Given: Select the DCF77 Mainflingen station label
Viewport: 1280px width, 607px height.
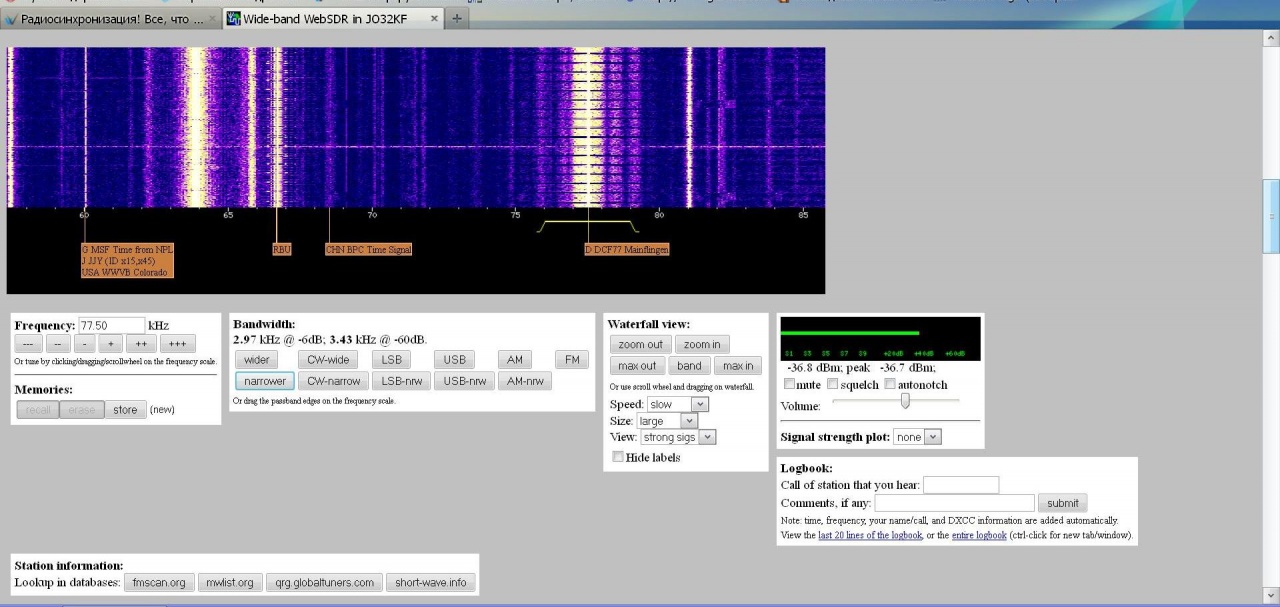Looking at the screenshot, I should click(627, 249).
